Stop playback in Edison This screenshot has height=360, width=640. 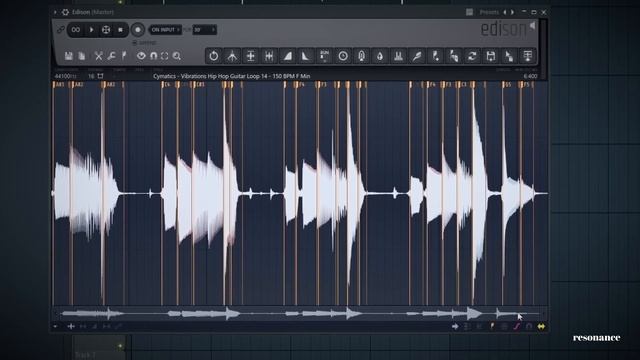coord(120,30)
